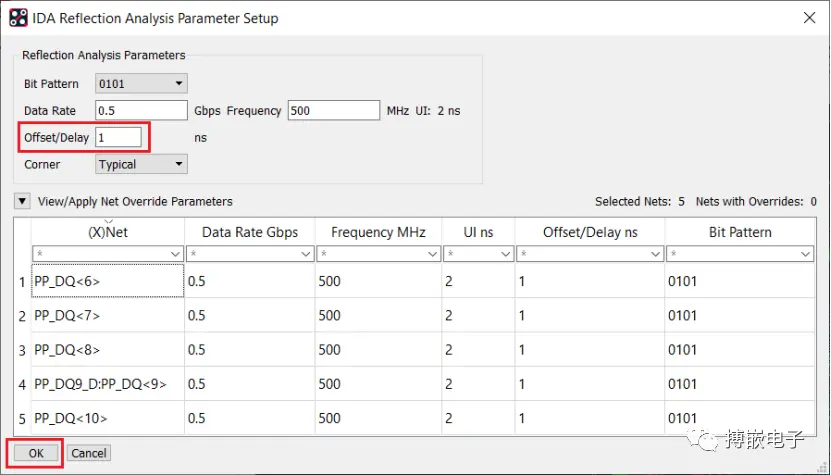Select the PP_DQ<6> net row
The width and height of the screenshot is (831, 475).
108,281
